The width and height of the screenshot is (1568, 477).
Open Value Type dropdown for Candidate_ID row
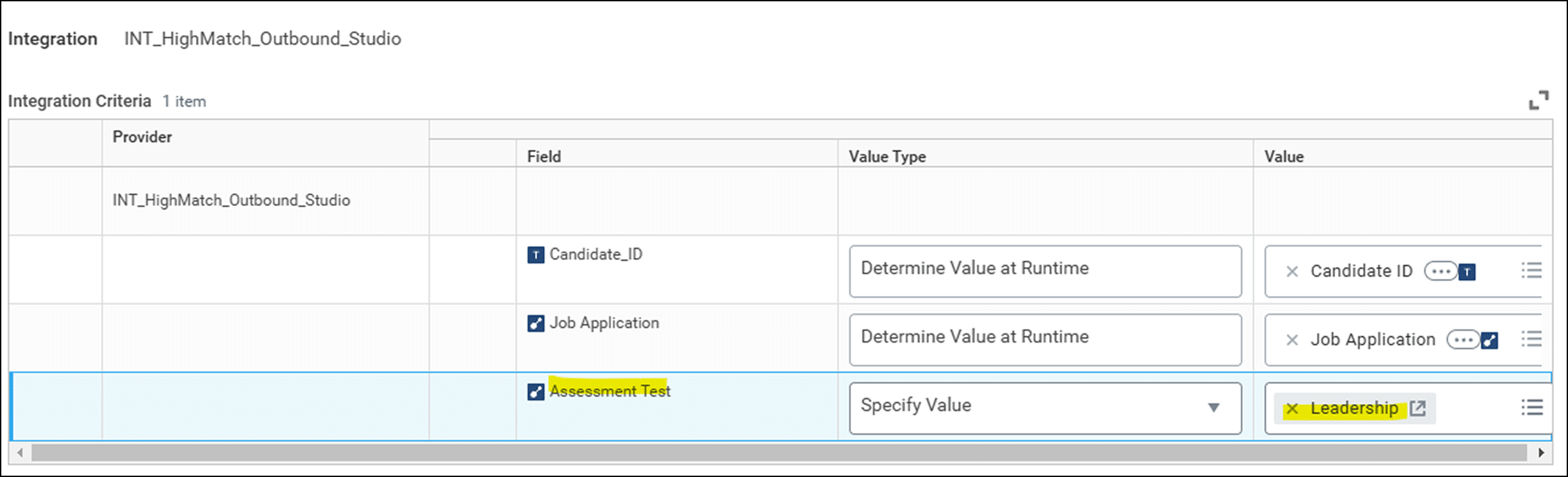coord(1044,271)
